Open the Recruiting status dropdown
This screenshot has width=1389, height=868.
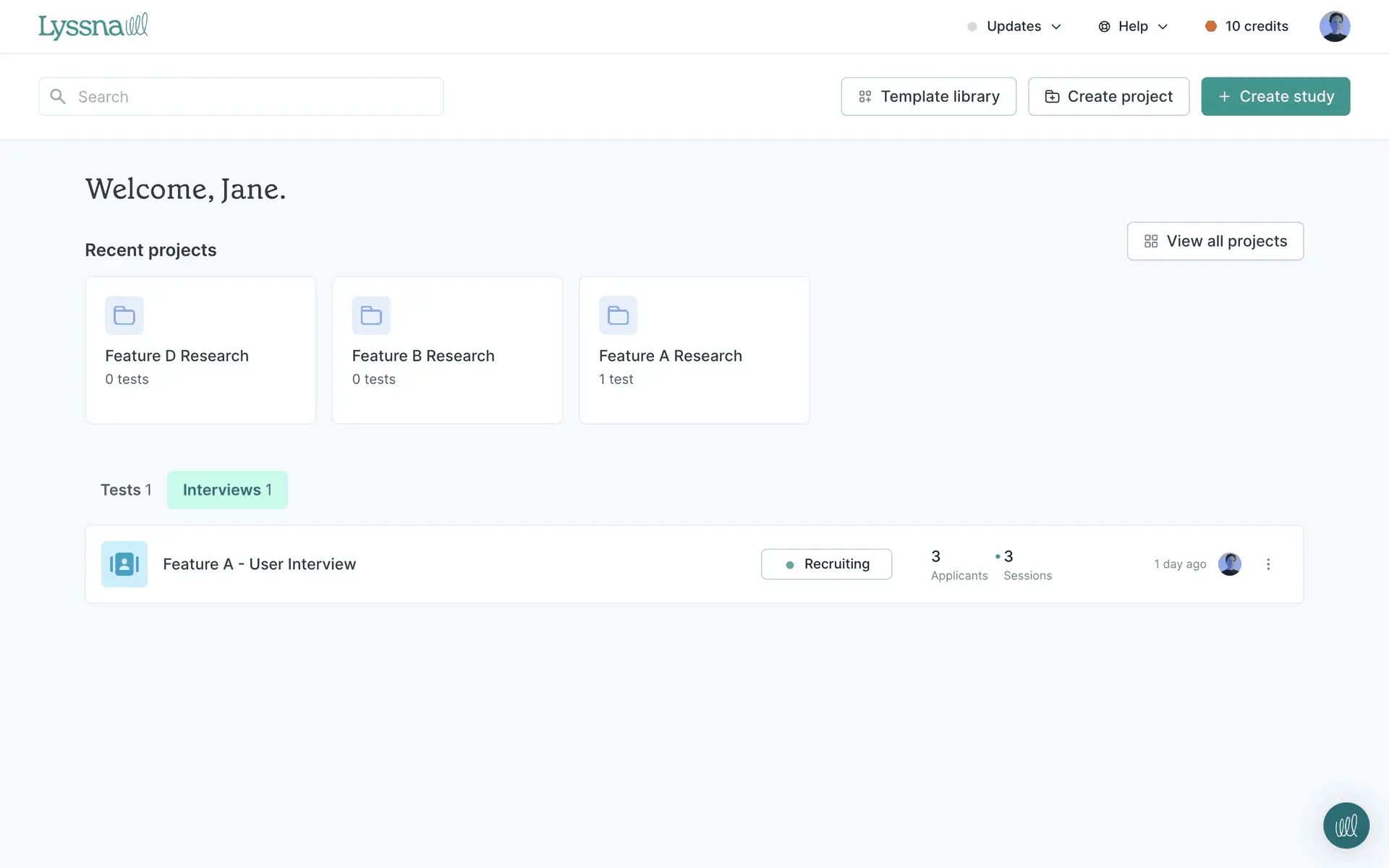[x=826, y=564]
